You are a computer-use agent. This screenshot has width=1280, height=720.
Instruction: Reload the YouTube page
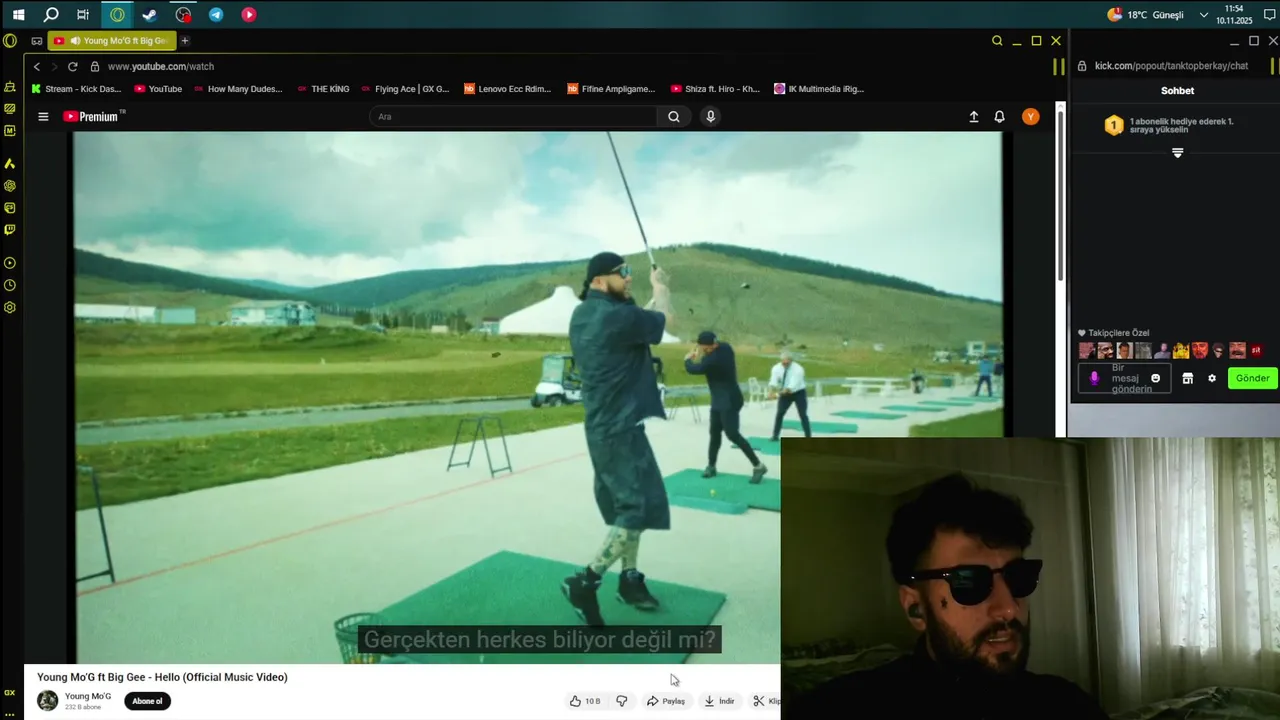pos(72,66)
